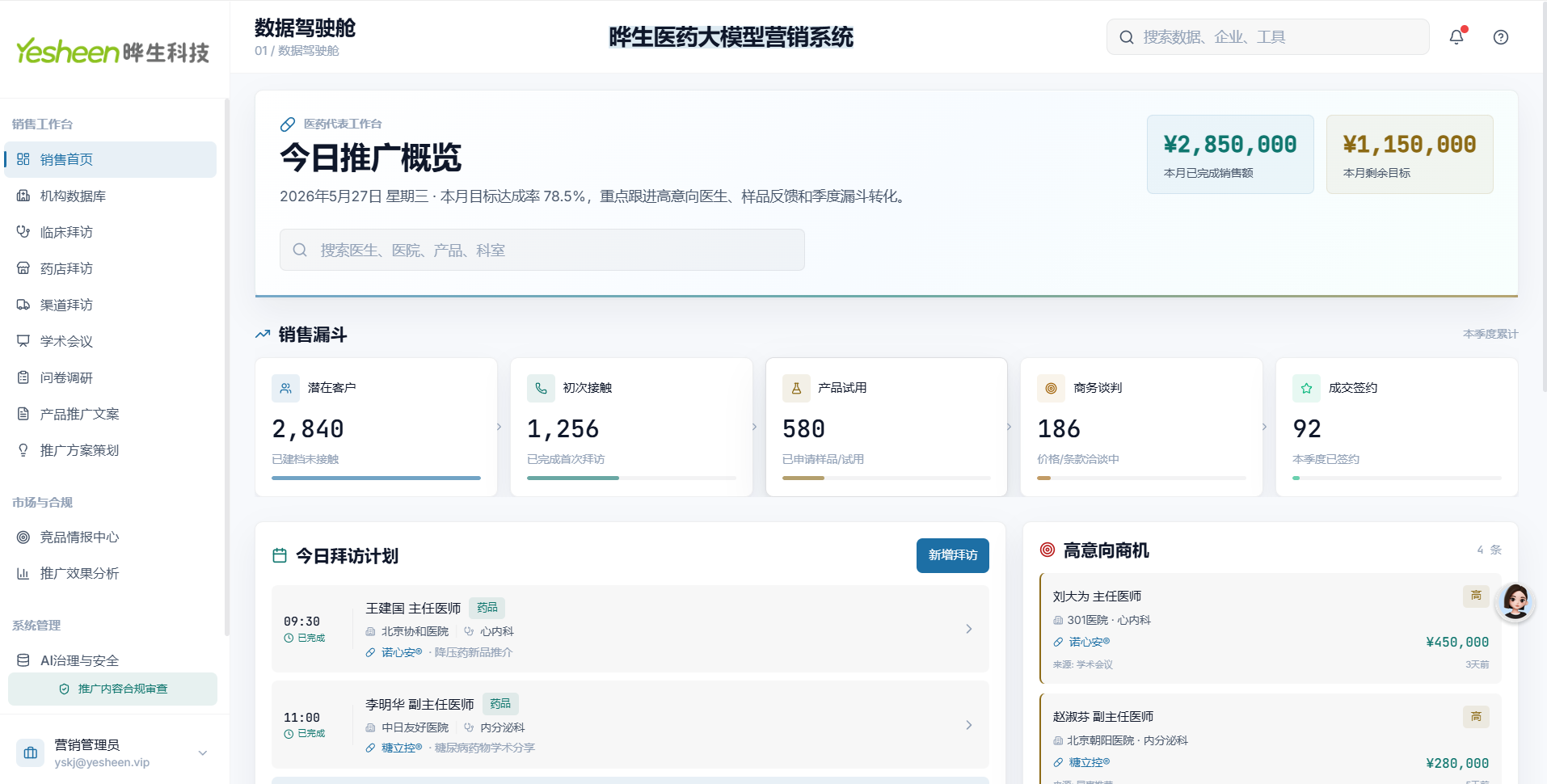This screenshot has width=1547, height=784.
Task: Click the 产品试用 progress bar
Action: (887, 478)
